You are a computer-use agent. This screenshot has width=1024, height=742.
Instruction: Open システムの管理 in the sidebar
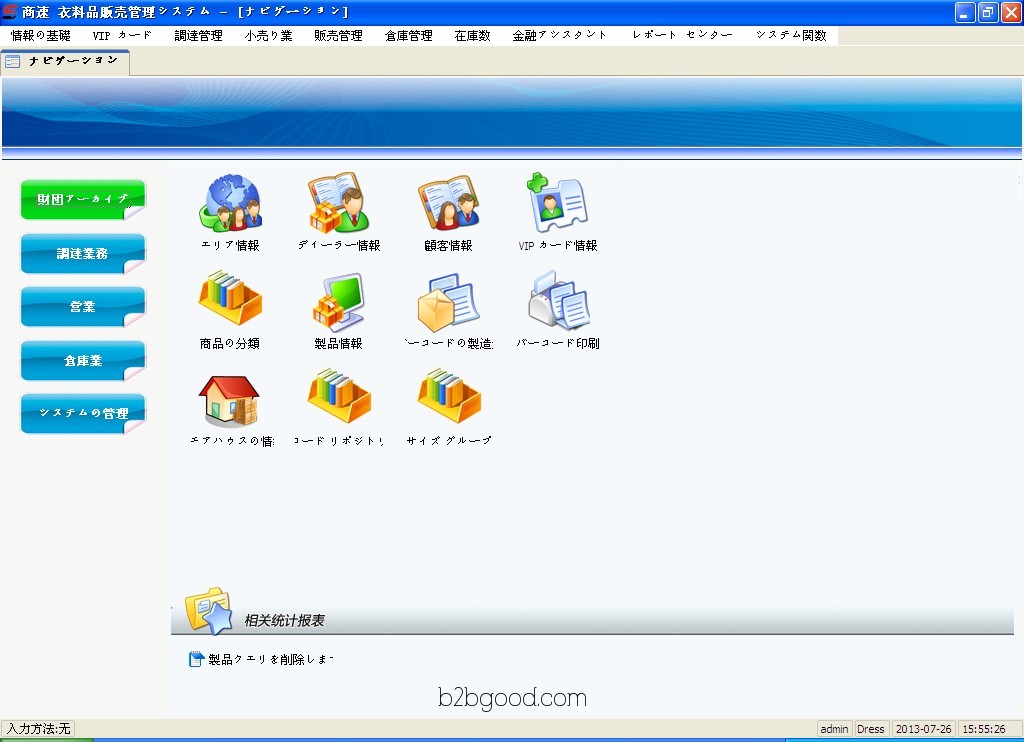coord(82,414)
